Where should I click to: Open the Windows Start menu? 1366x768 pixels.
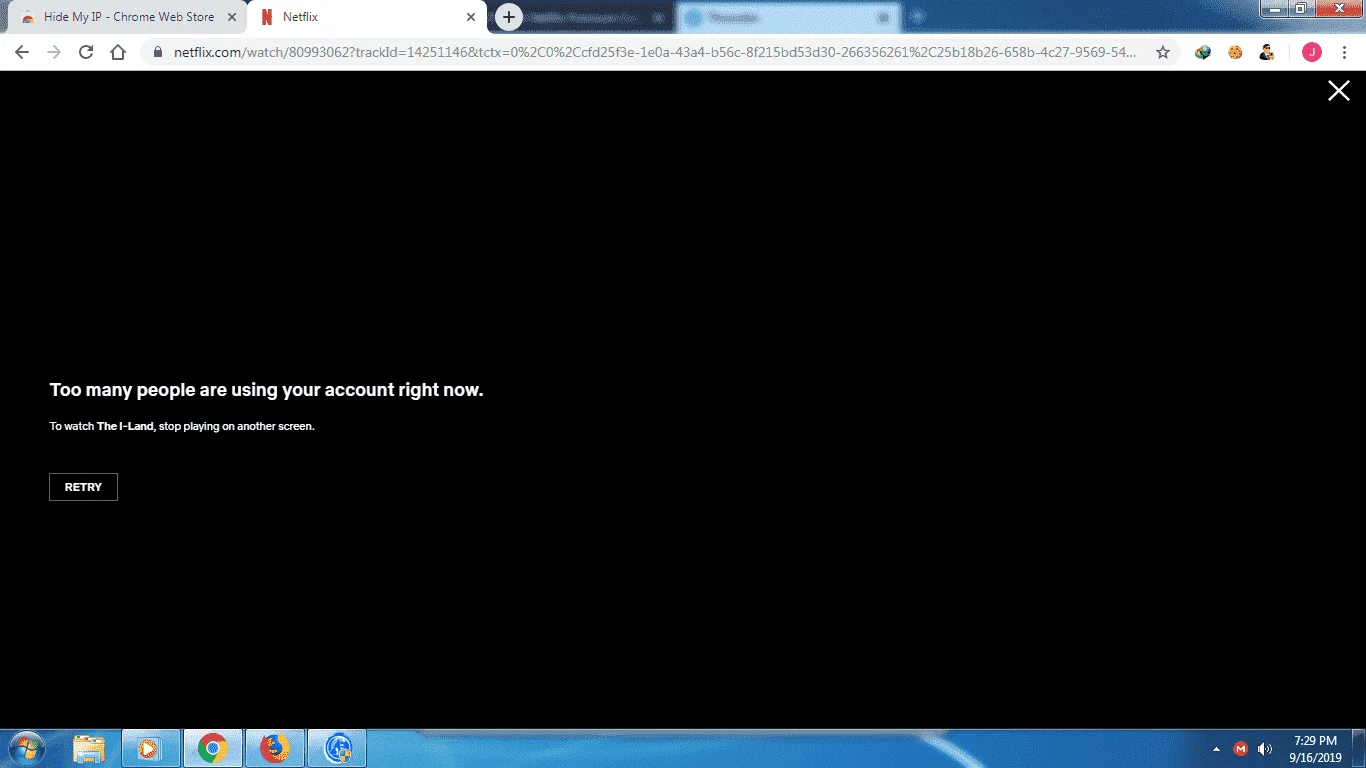pos(25,747)
